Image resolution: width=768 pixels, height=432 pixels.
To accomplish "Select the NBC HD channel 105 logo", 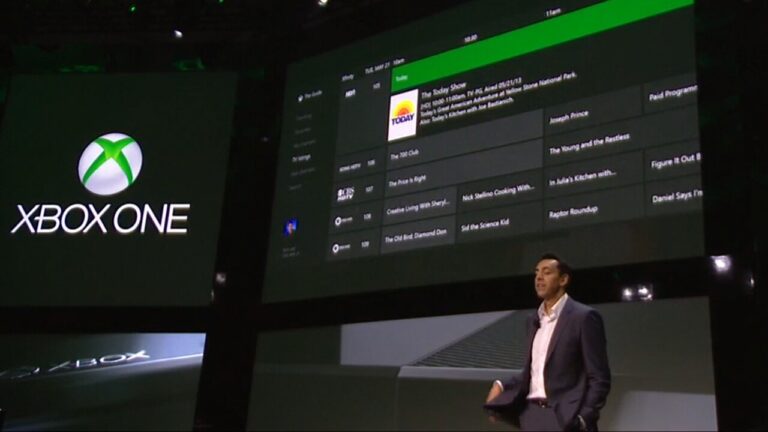I will tap(350, 93).
